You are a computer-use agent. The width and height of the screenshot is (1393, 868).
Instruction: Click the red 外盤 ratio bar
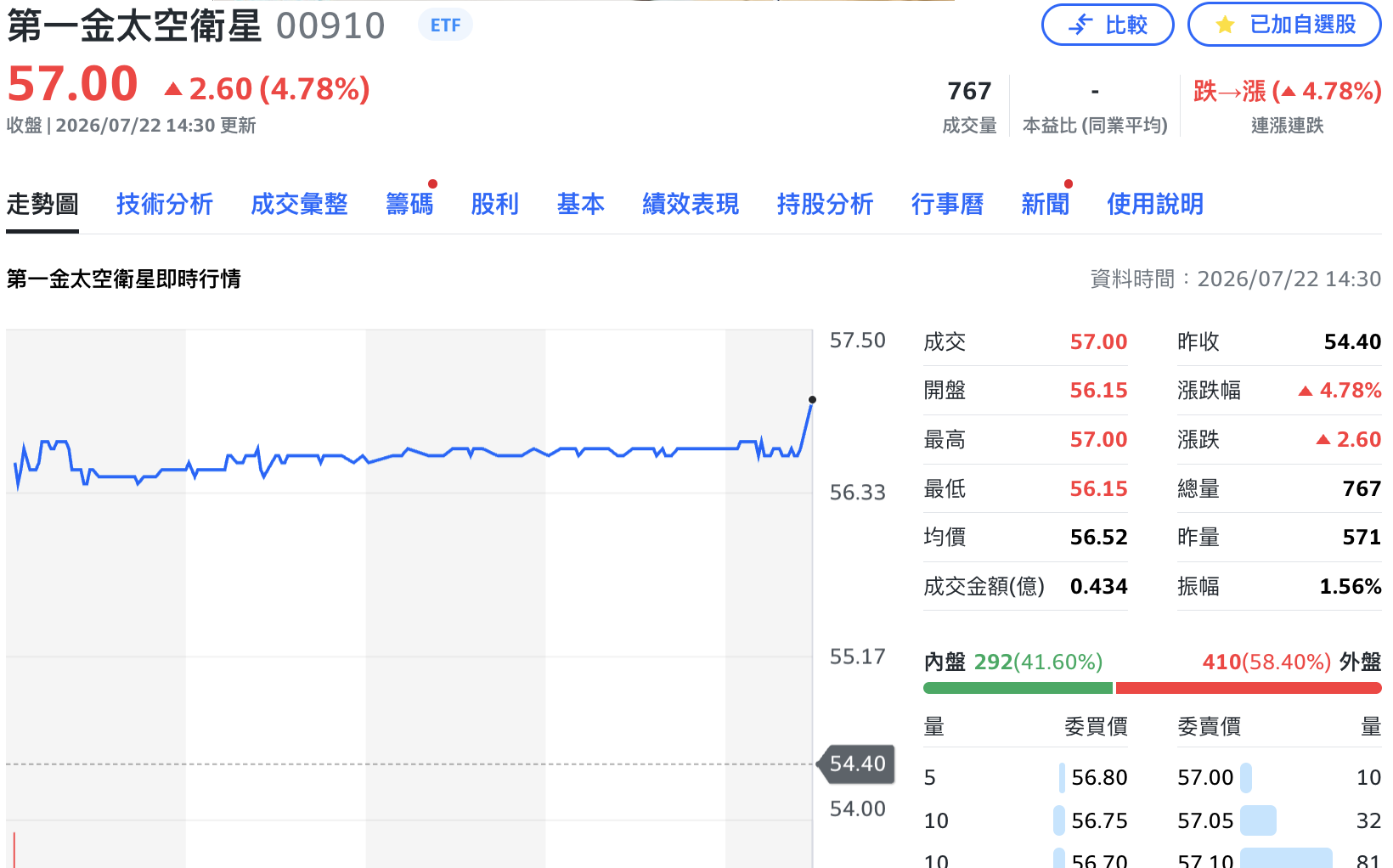[1249, 688]
